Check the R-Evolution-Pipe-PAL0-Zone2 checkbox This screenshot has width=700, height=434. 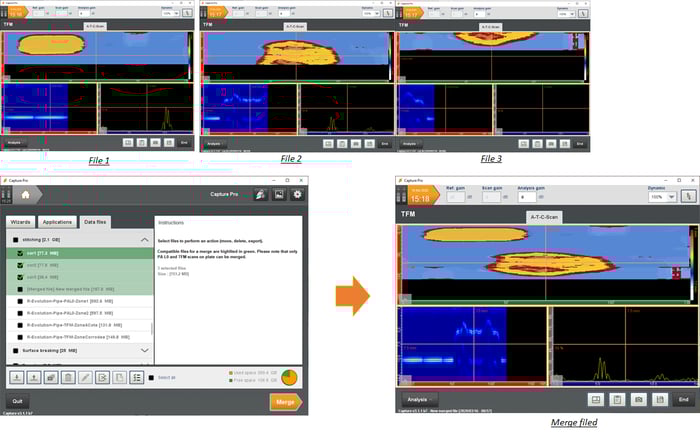coord(20,313)
